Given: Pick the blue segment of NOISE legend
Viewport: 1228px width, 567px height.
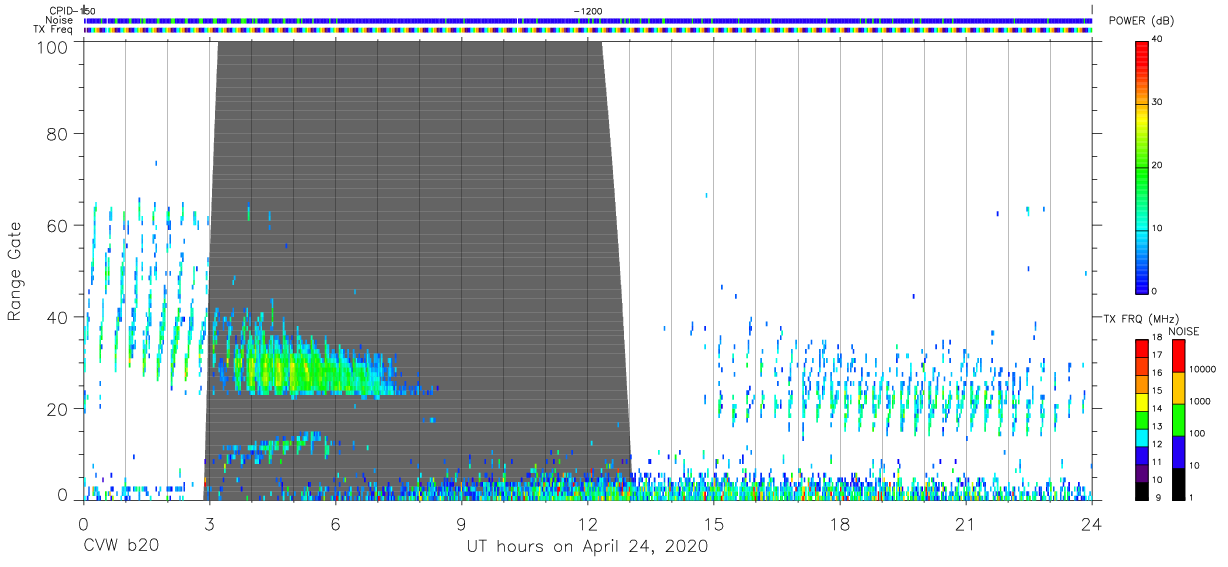Looking at the screenshot, I should pos(1177,451).
